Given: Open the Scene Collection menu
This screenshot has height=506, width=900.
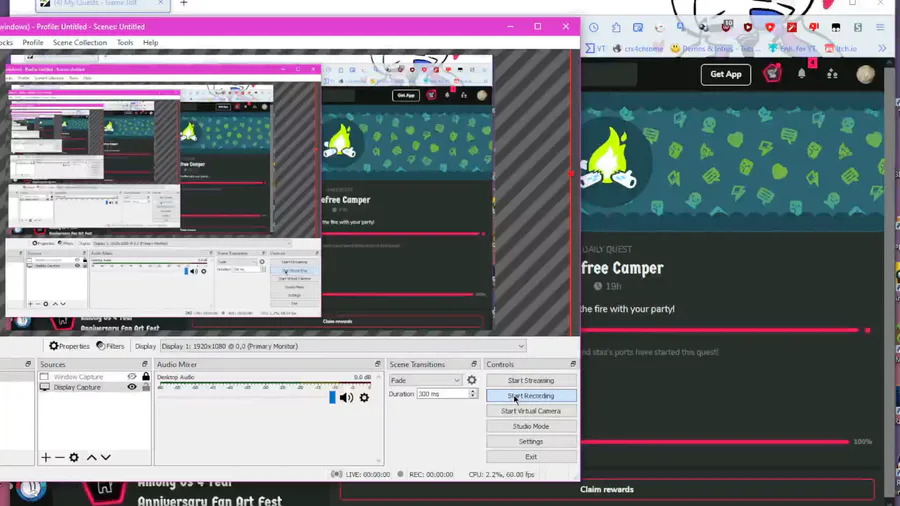Looking at the screenshot, I should [x=80, y=42].
